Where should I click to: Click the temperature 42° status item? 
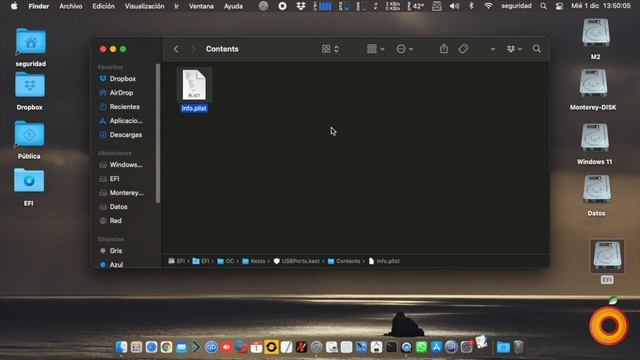[x=416, y=6]
